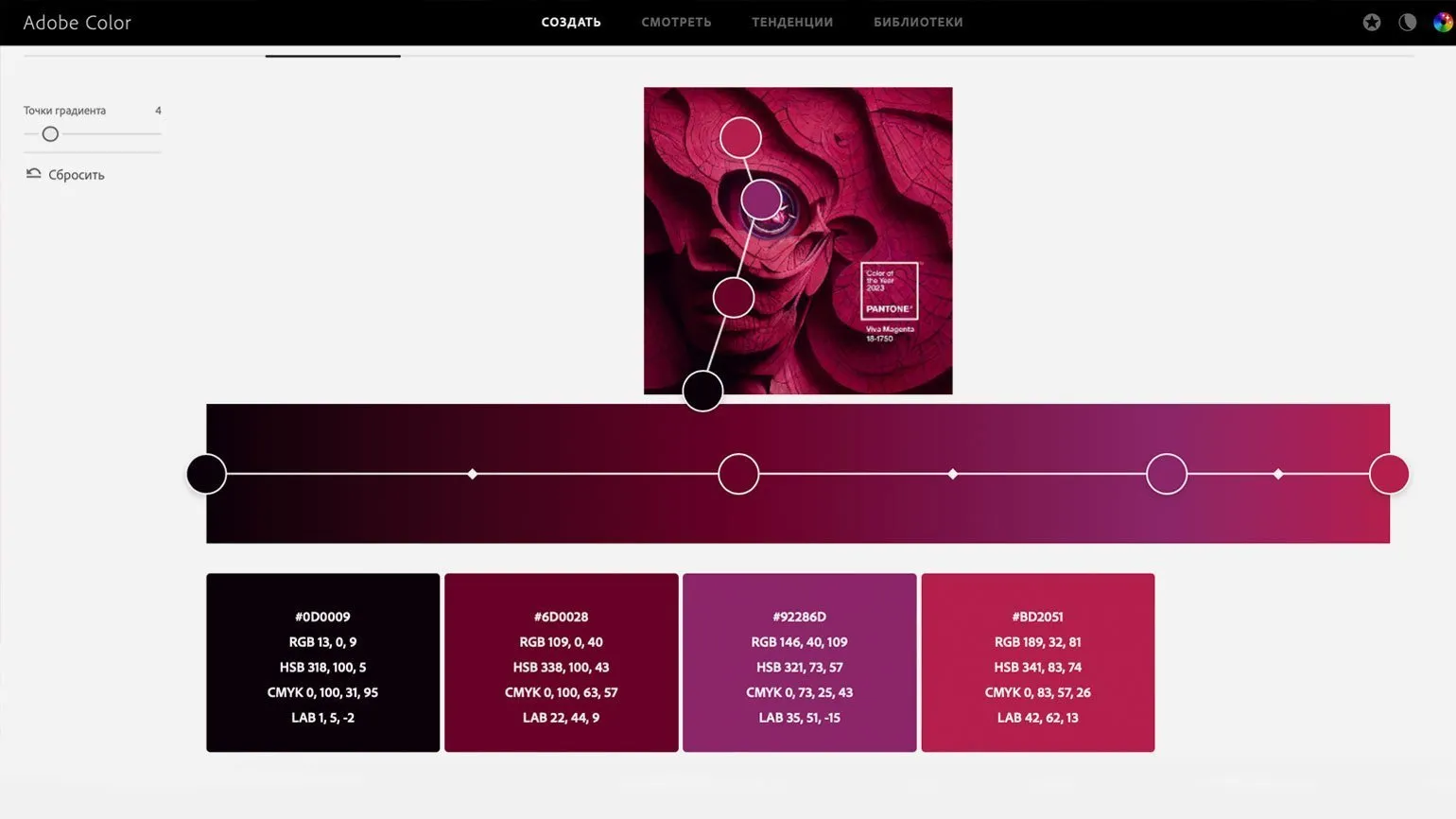Click the Pantone Viva Magenta image
The width and height of the screenshot is (1456, 819).
pos(851,189)
